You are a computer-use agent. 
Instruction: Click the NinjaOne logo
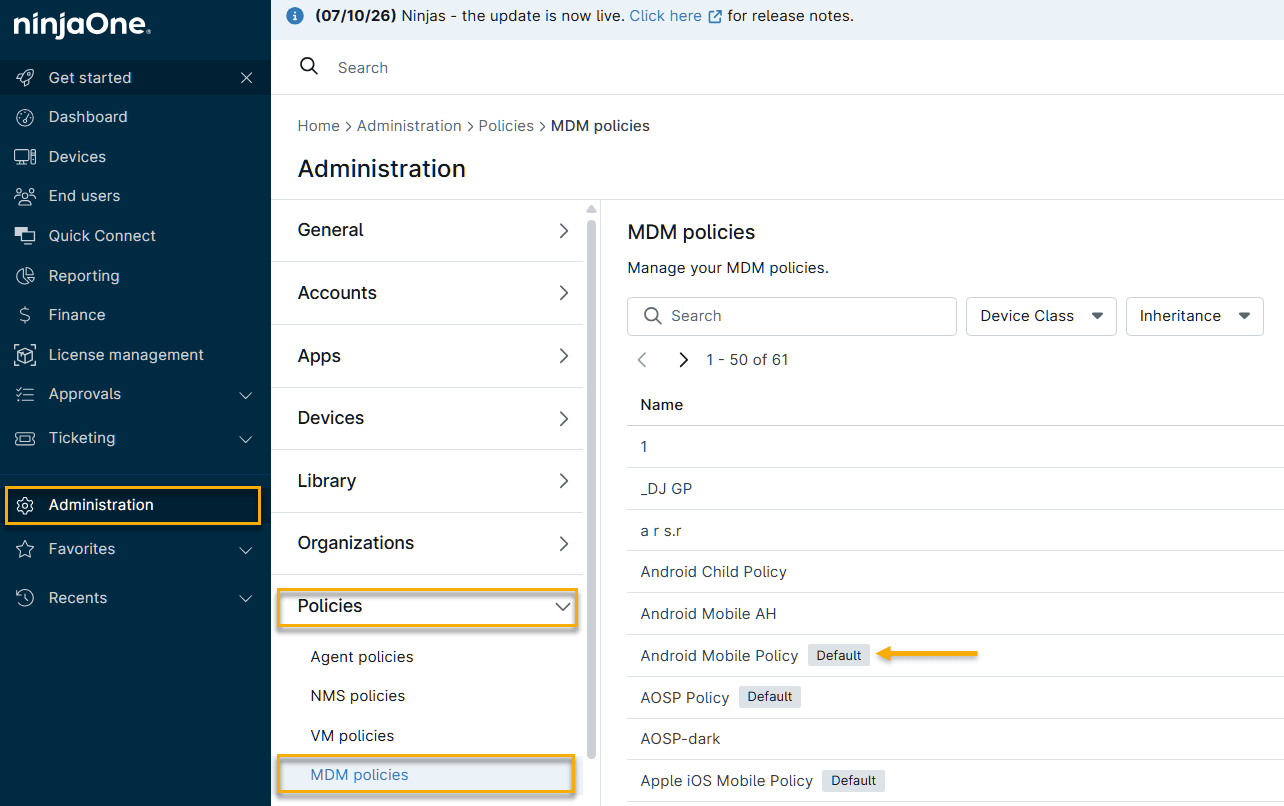pos(82,25)
